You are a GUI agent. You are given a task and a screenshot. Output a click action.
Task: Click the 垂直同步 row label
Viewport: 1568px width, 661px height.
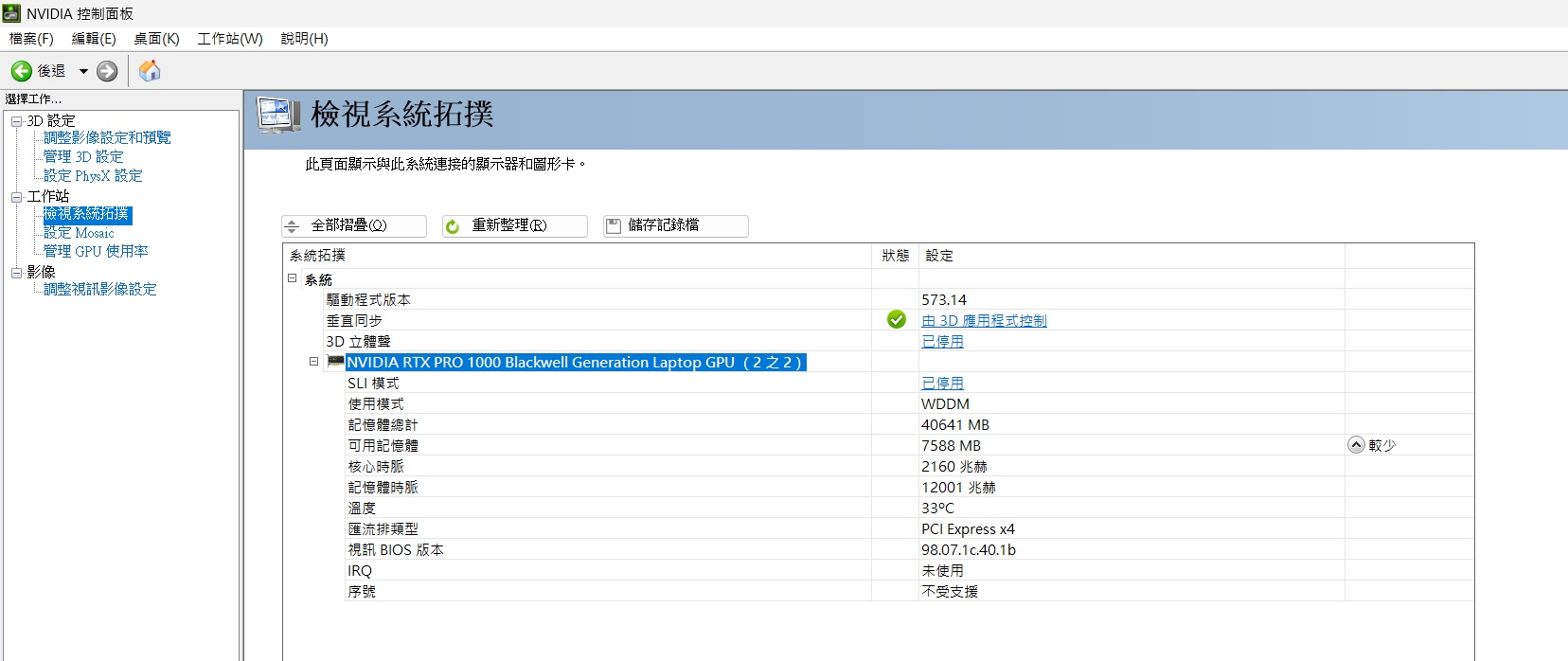coord(354,321)
